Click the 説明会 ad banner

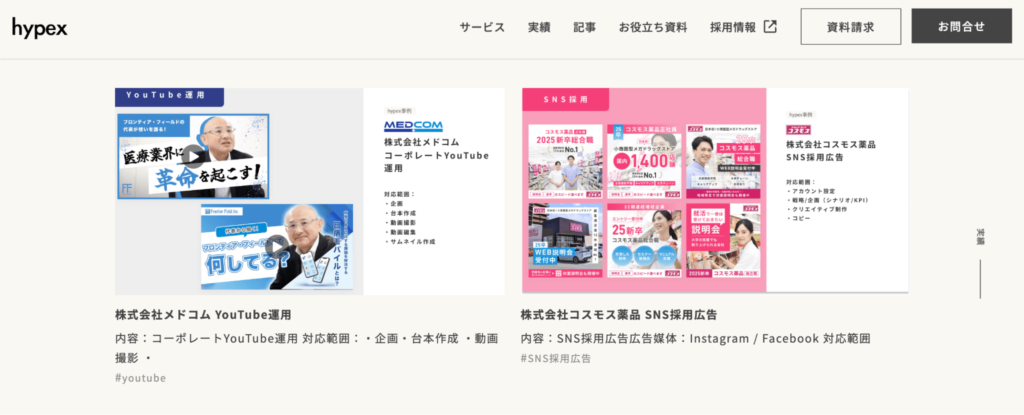click(x=723, y=241)
